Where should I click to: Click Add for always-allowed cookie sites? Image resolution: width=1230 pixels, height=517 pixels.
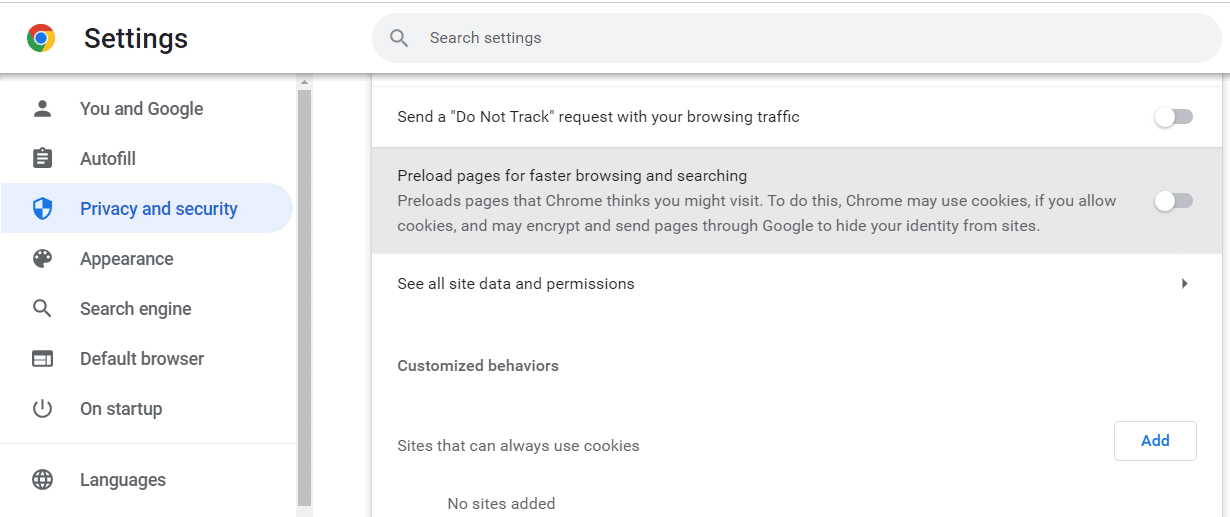point(1155,441)
